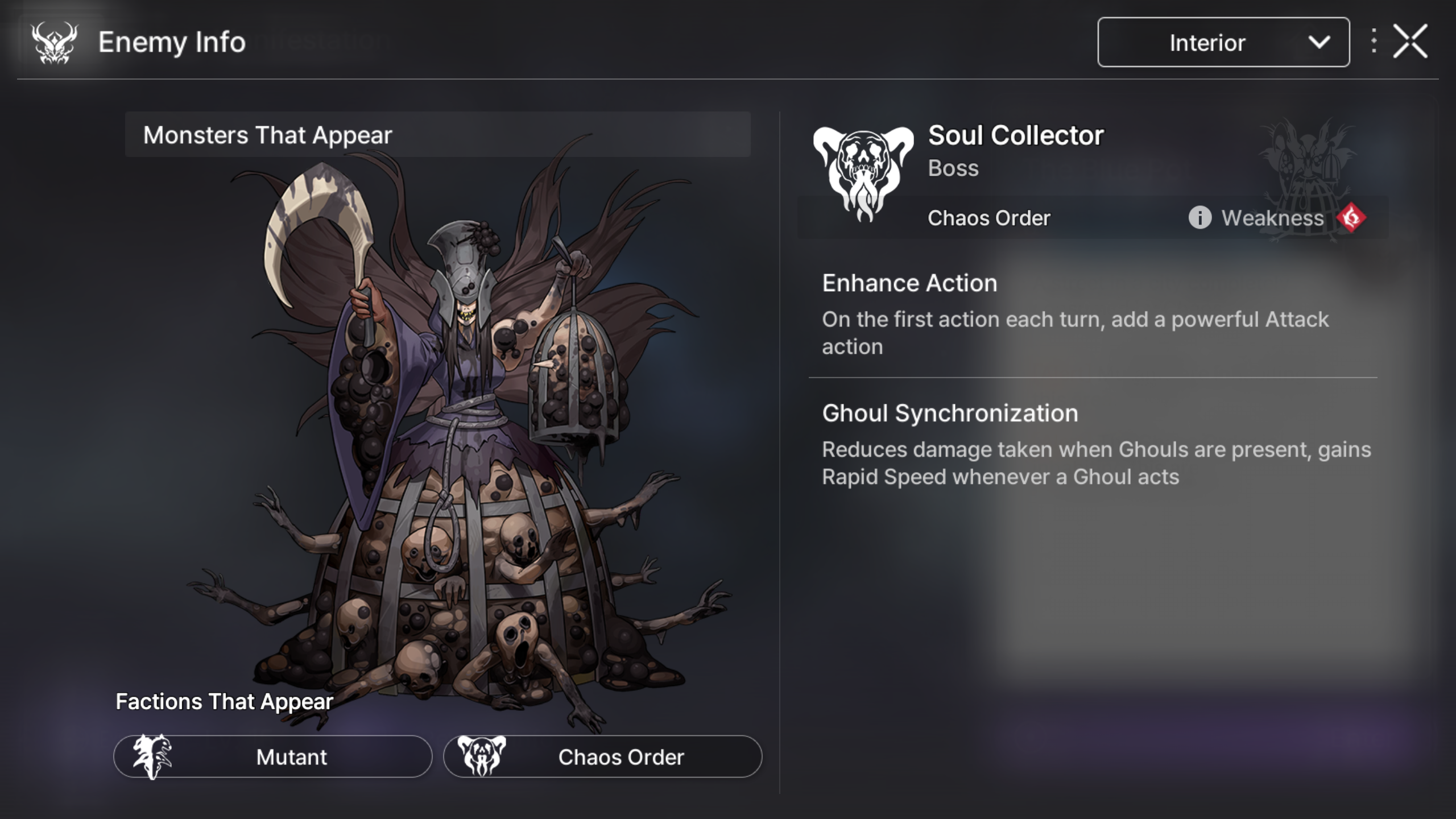
Task: Click the Weakness label text
Action: click(x=1272, y=218)
